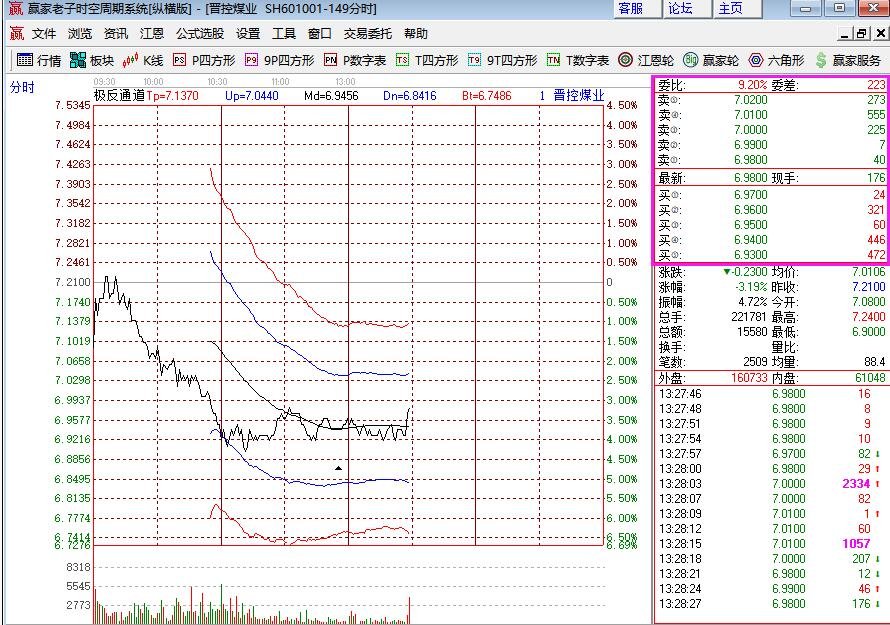Open the T四方形 tool
890x625 pixels.
pyautogui.click(x=427, y=60)
